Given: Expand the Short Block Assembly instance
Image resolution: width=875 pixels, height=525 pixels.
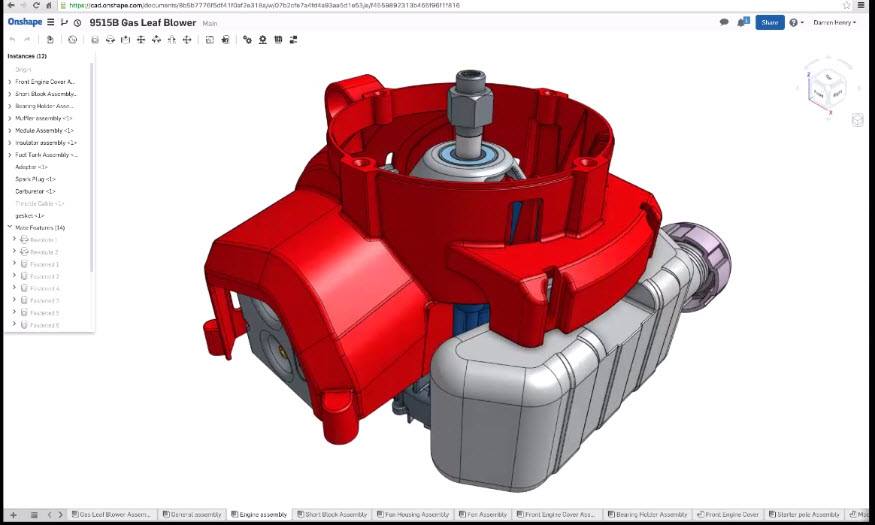Looking at the screenshot, I should (9, 94).
